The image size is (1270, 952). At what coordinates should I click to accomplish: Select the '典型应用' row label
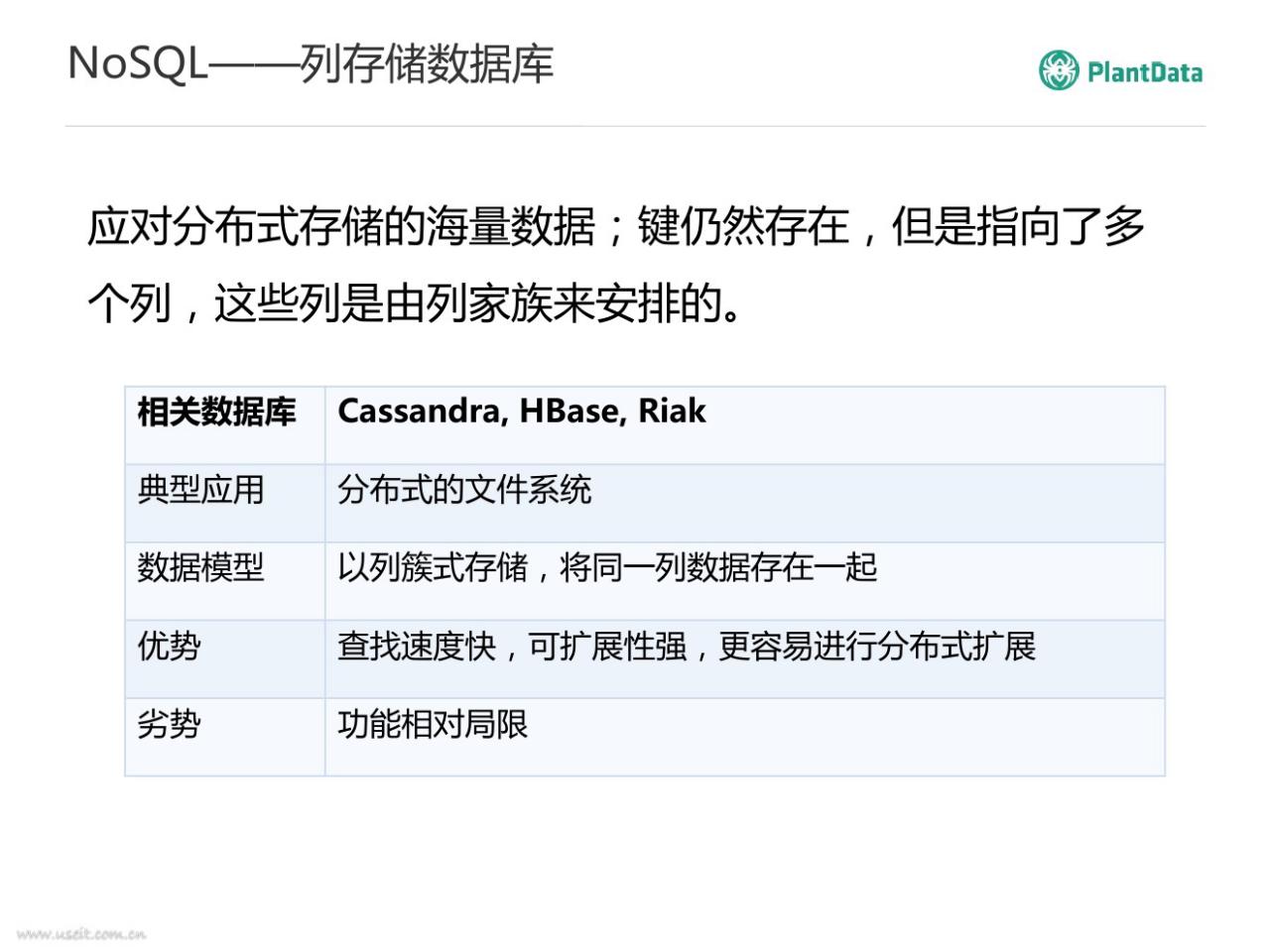[200, 490]
